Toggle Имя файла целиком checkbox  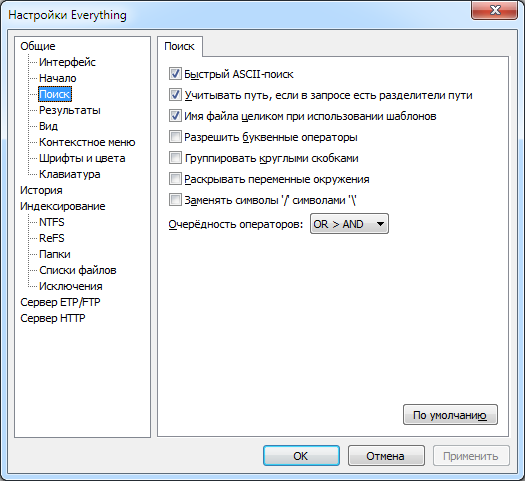point(175,116)
